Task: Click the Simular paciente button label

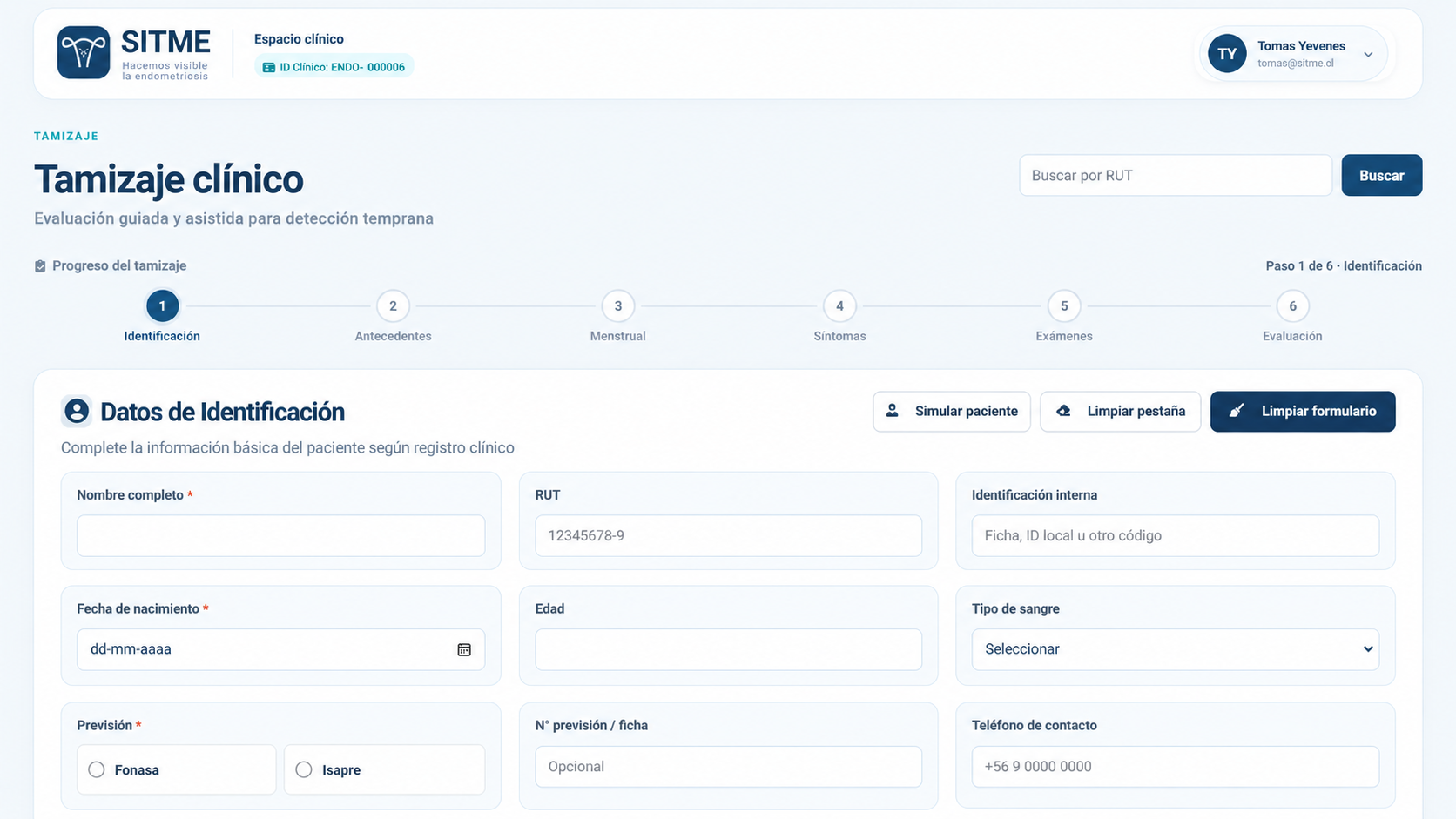Action: [x=966, y=411]
